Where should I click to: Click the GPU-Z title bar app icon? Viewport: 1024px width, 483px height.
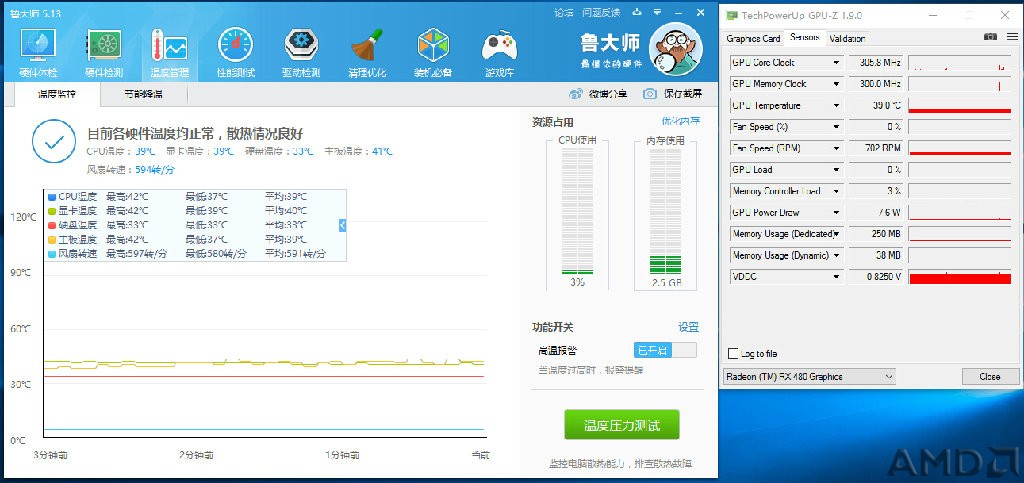tap(732, 15)
